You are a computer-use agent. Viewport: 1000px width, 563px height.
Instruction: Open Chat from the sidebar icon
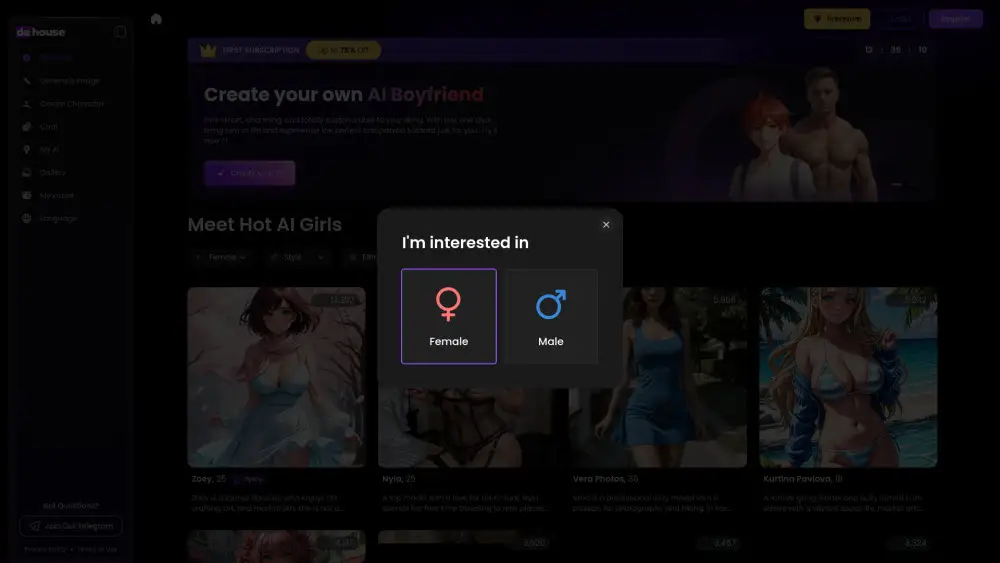(27, 127)
